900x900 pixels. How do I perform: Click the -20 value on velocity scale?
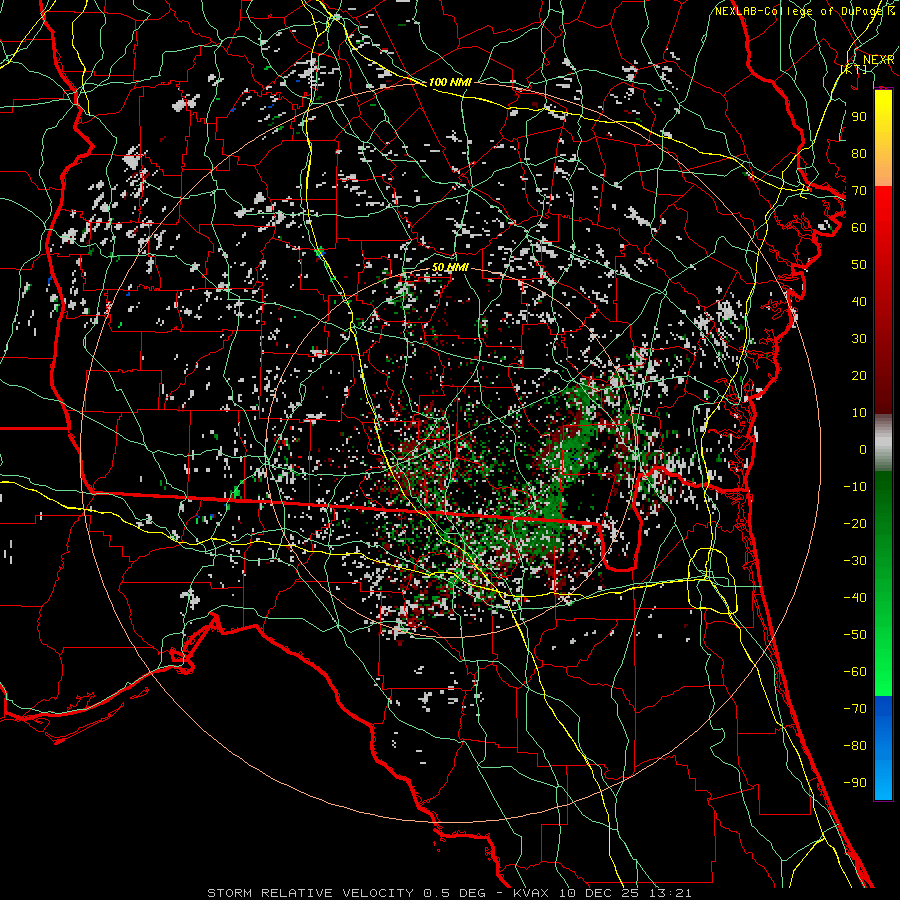tap(855, 523)
